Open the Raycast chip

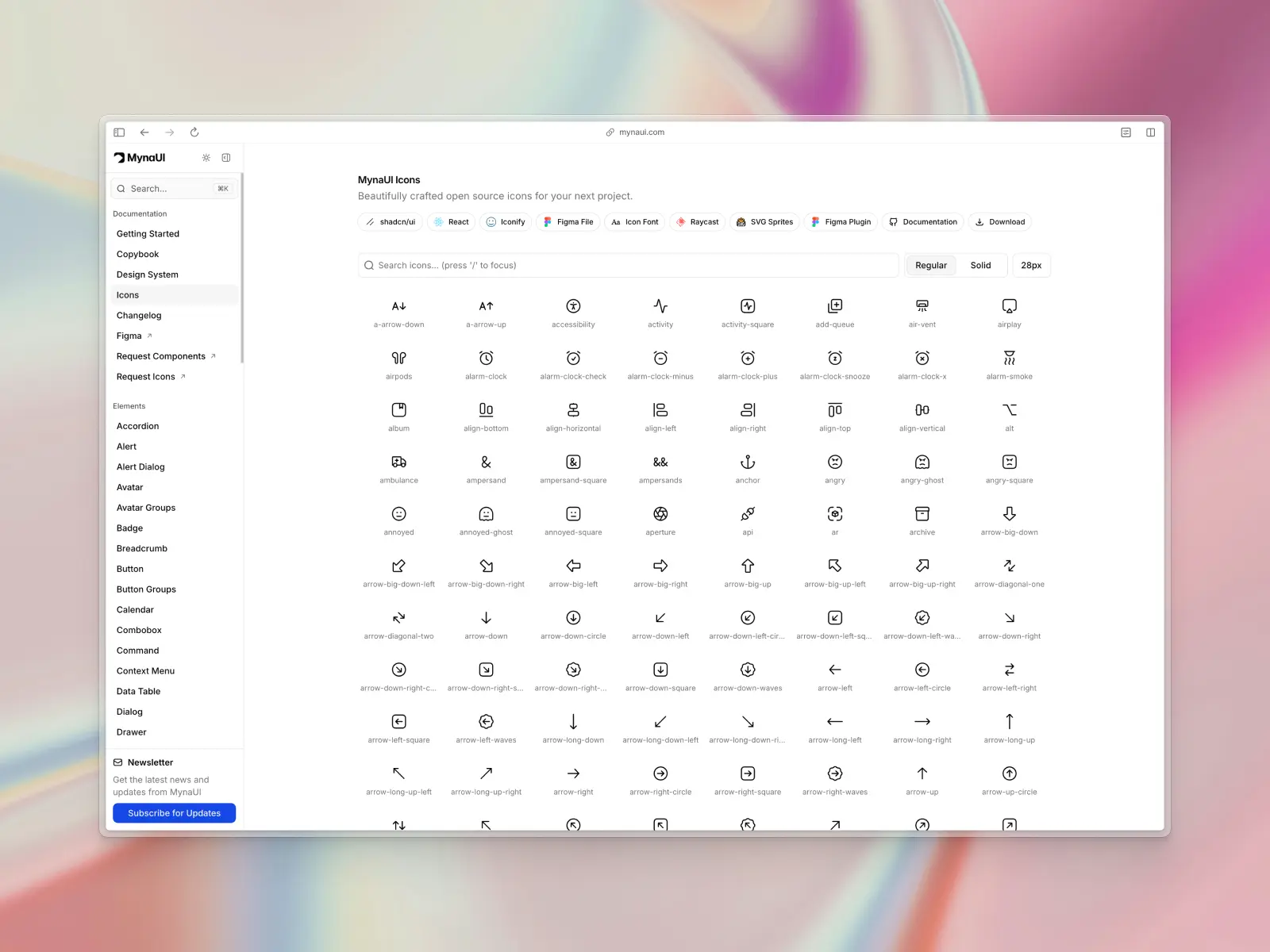click(697, 222)
